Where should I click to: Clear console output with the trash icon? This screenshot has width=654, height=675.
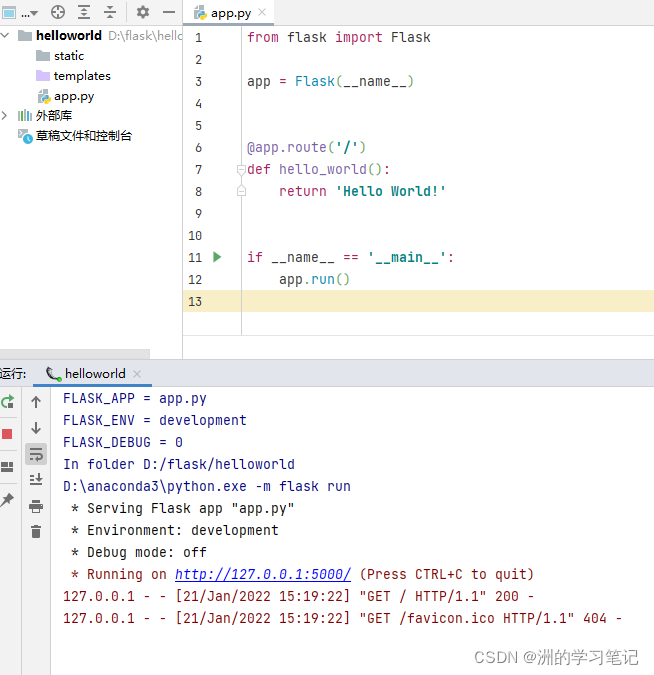(x=36, y=532)
